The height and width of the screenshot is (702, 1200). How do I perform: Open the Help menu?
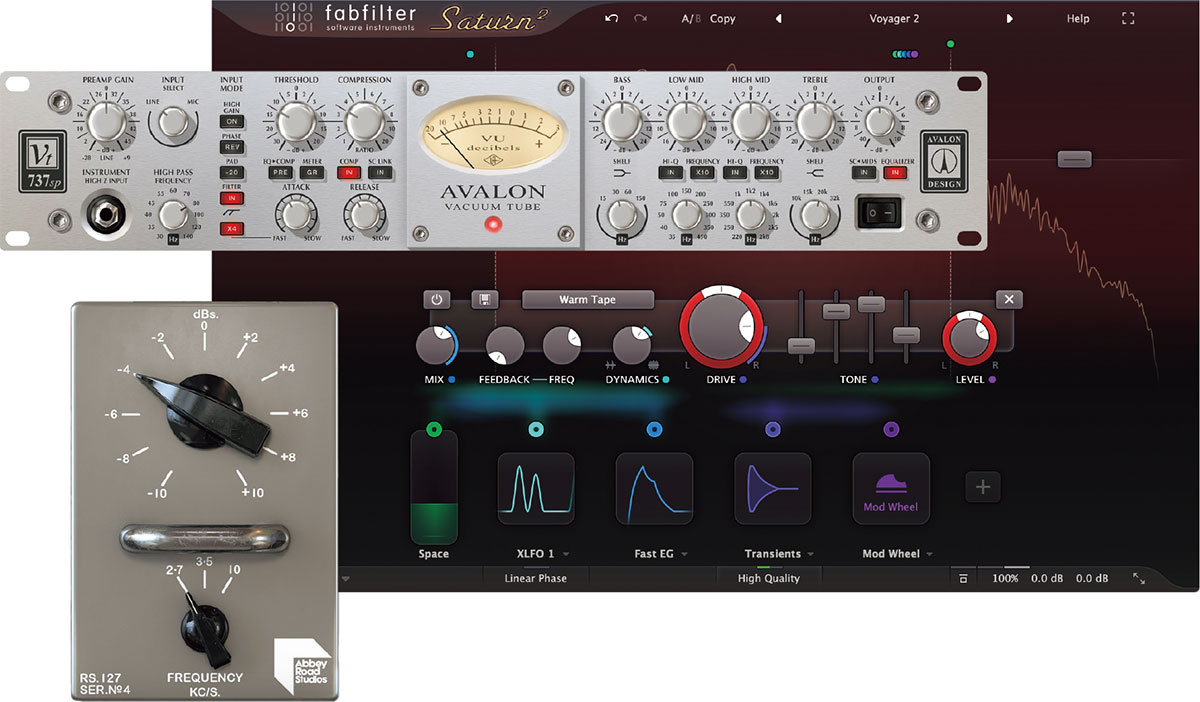[x=1078, y=18]
